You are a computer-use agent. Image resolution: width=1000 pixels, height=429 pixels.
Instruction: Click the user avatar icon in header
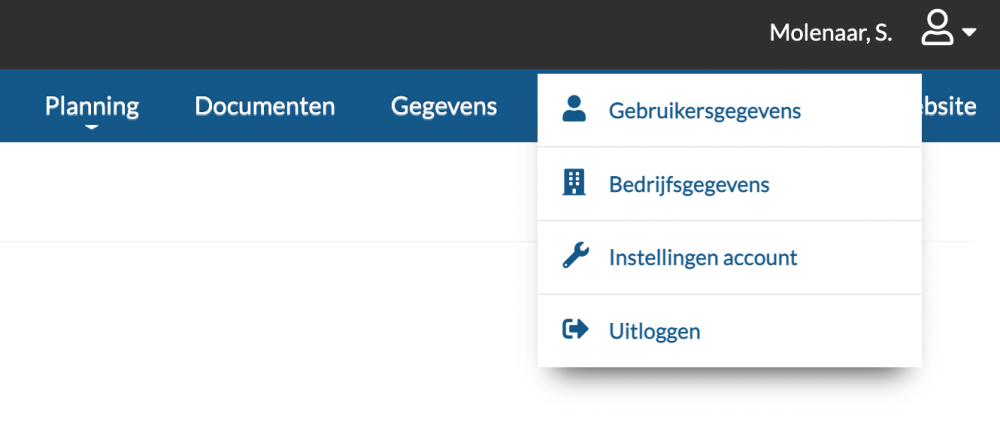coord(937,29)
